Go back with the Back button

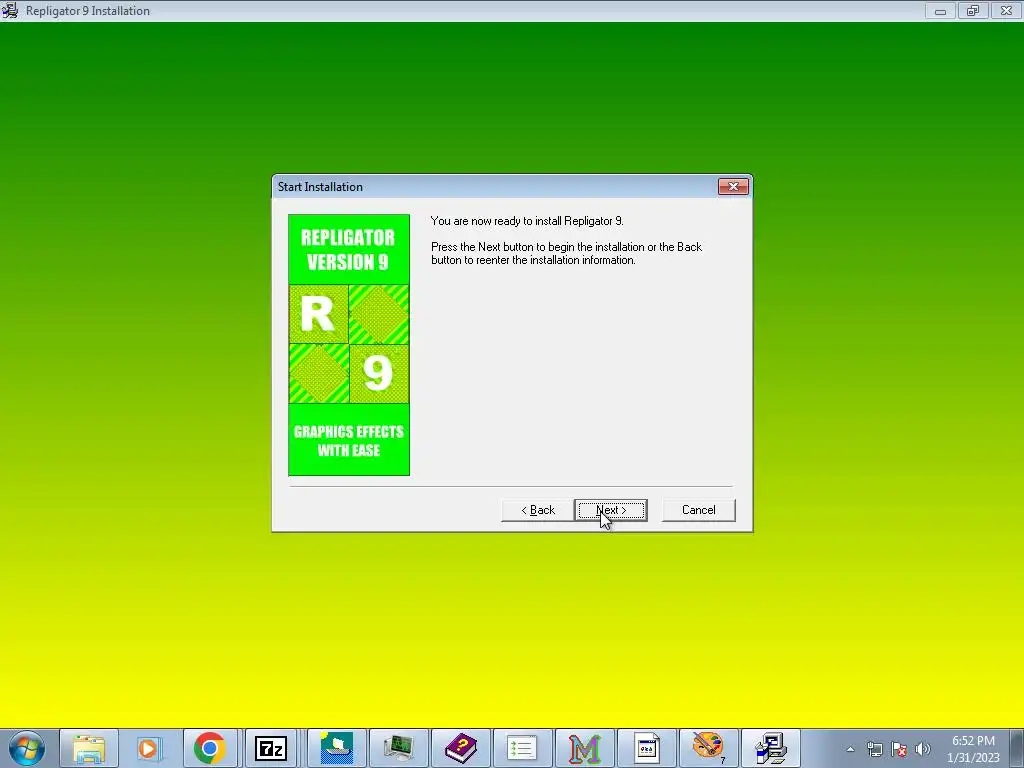point(537,510)
